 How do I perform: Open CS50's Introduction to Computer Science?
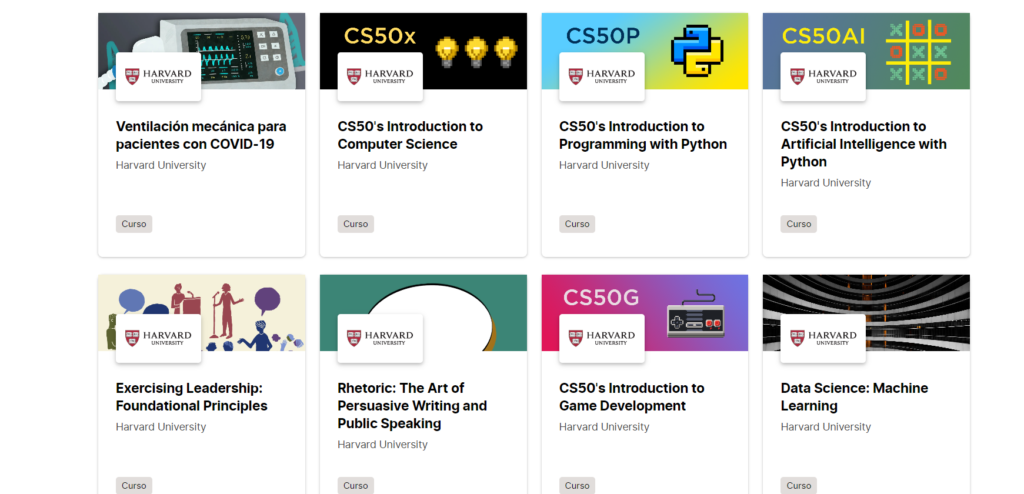coord(410,135)
